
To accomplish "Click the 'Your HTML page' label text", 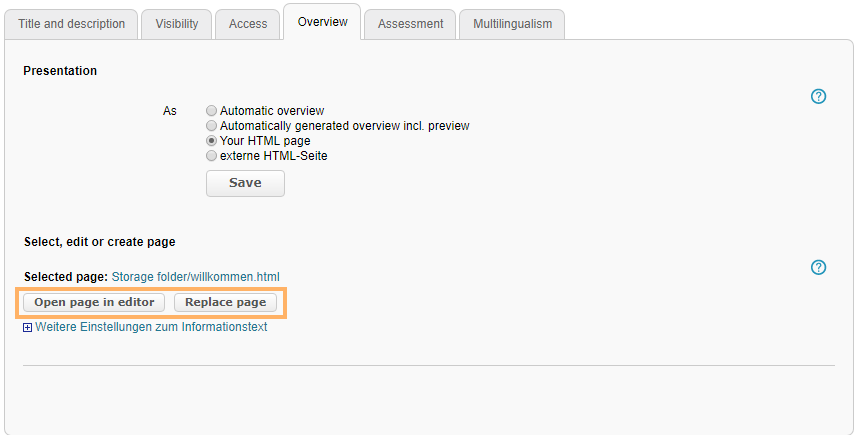I will [x=265, y=141].
